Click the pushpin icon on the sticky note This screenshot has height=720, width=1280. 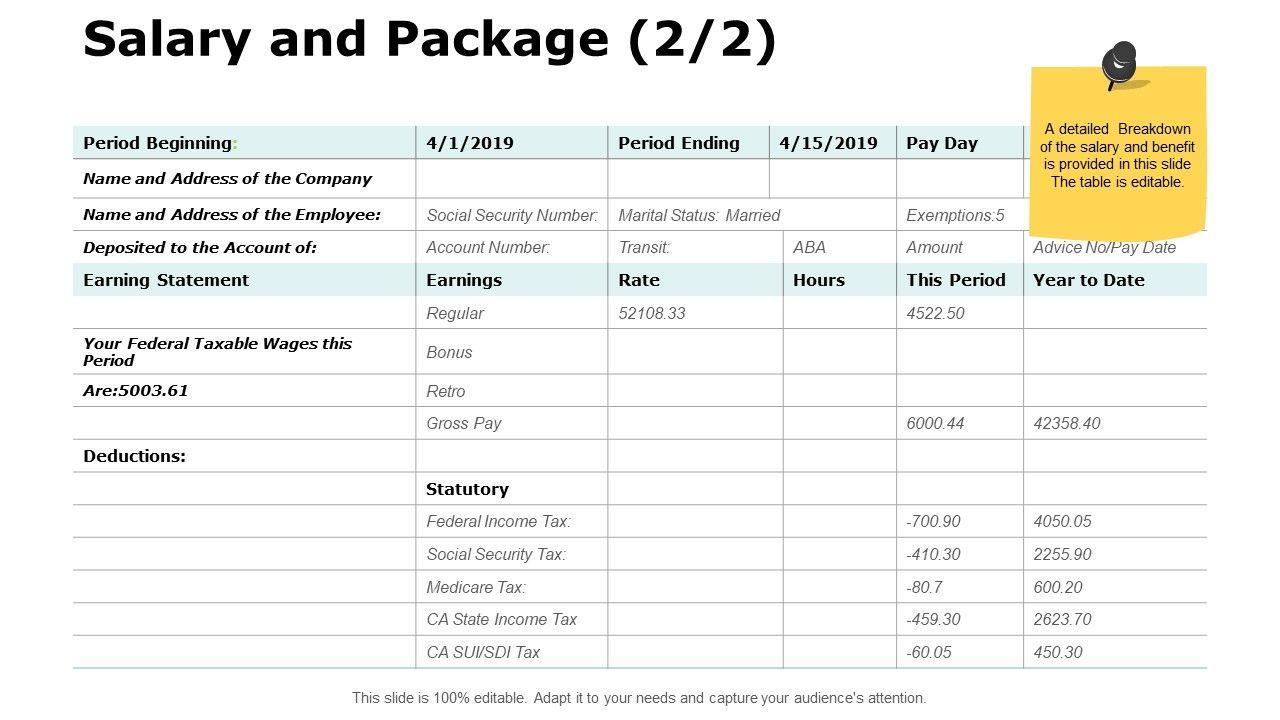(1120, 66)
